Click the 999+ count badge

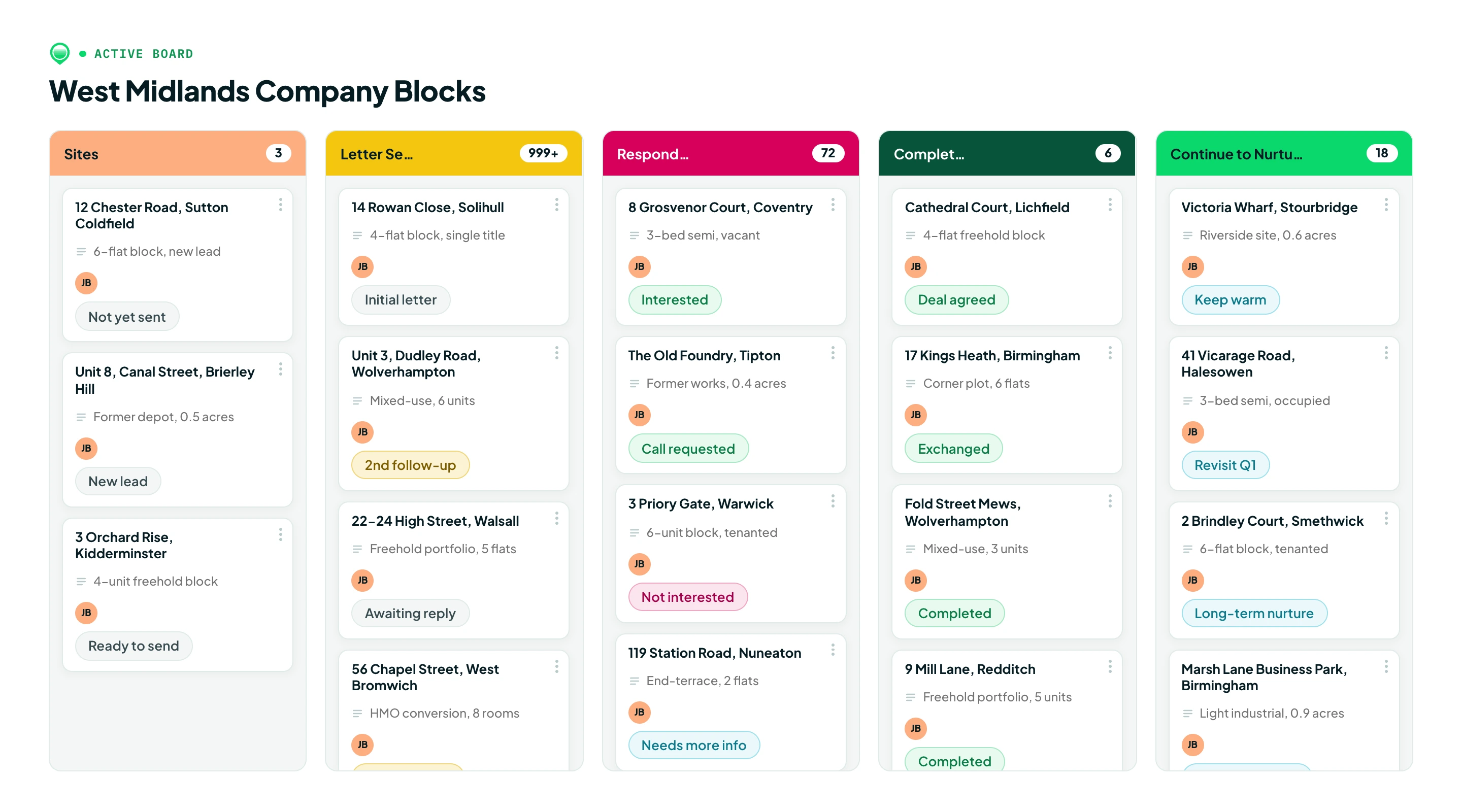pos(543,153)
